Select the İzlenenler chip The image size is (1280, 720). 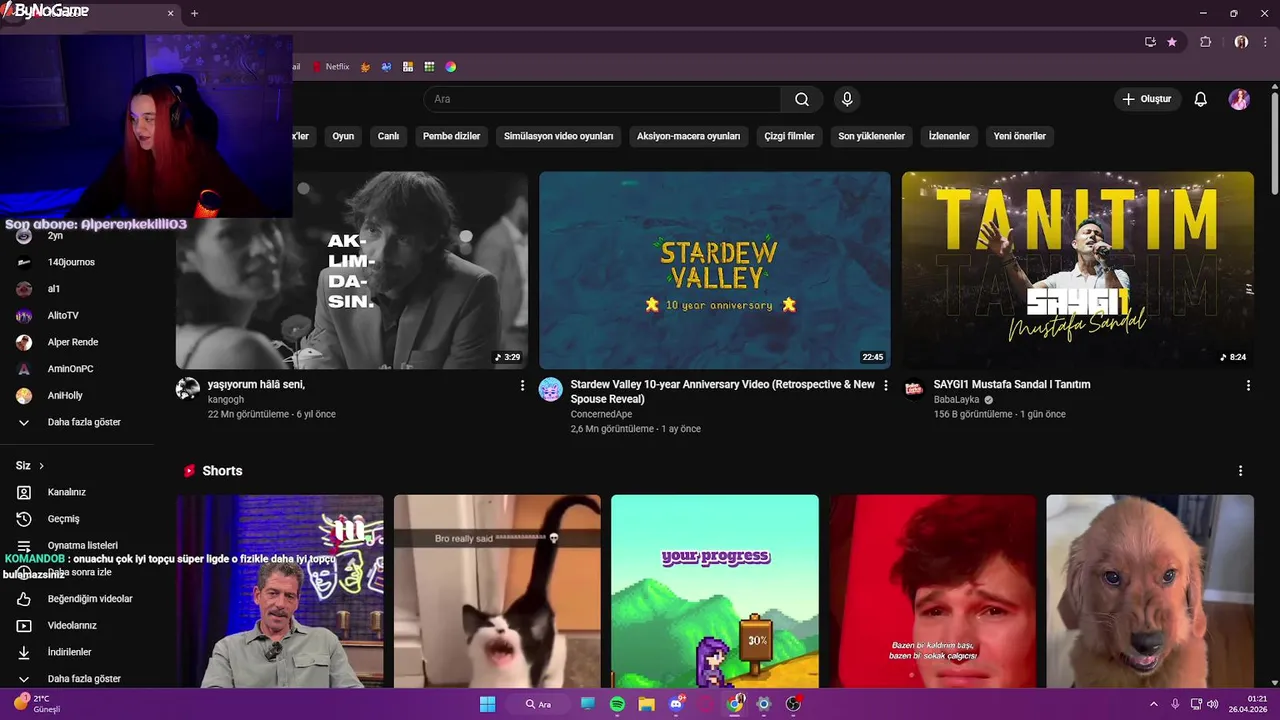(949, 136)
